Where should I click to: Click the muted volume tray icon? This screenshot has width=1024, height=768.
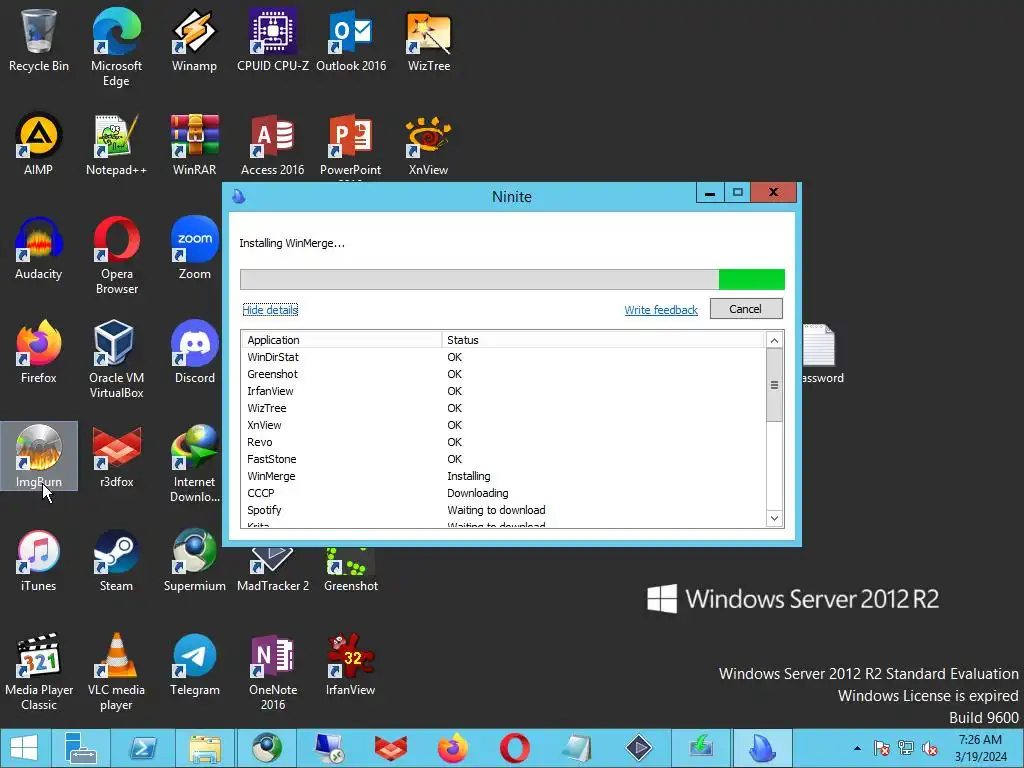tap(930, 748)
